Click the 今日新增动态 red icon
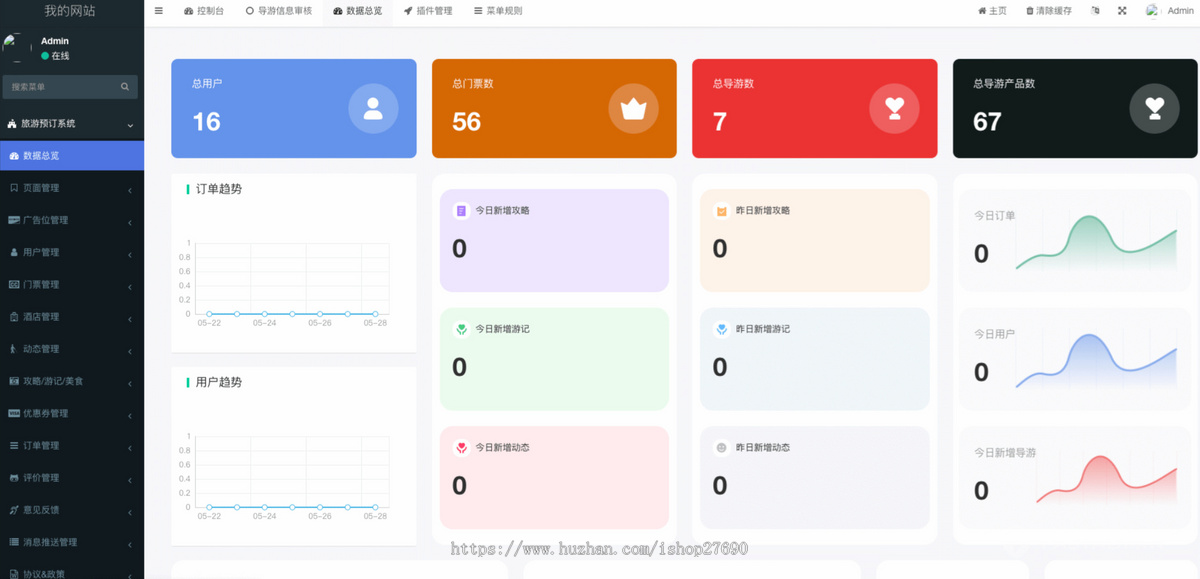The height and width of the screenshot is (579, 1200). click(x=461, y=448)
